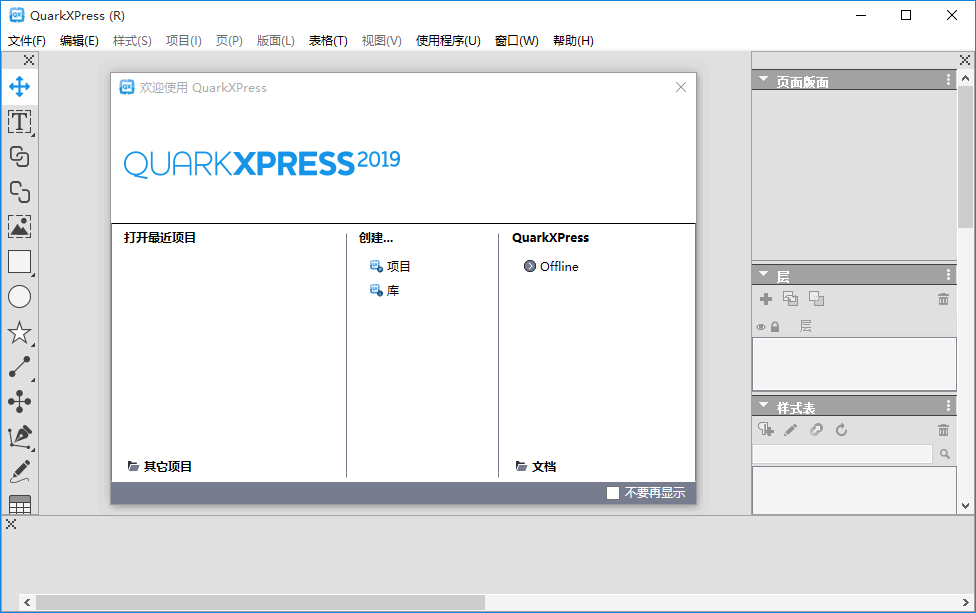Click horizontal scrollbar left arrow
The image size is (976, 613).
tap(27, 602)
